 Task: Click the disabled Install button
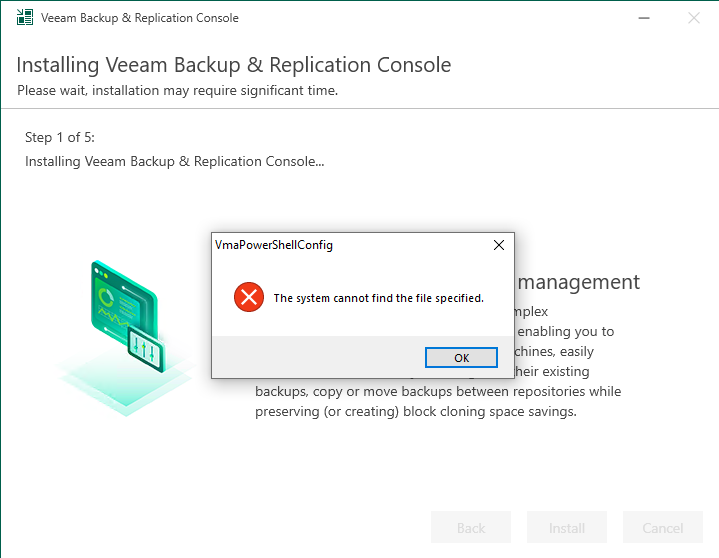[x=567, y=527]
